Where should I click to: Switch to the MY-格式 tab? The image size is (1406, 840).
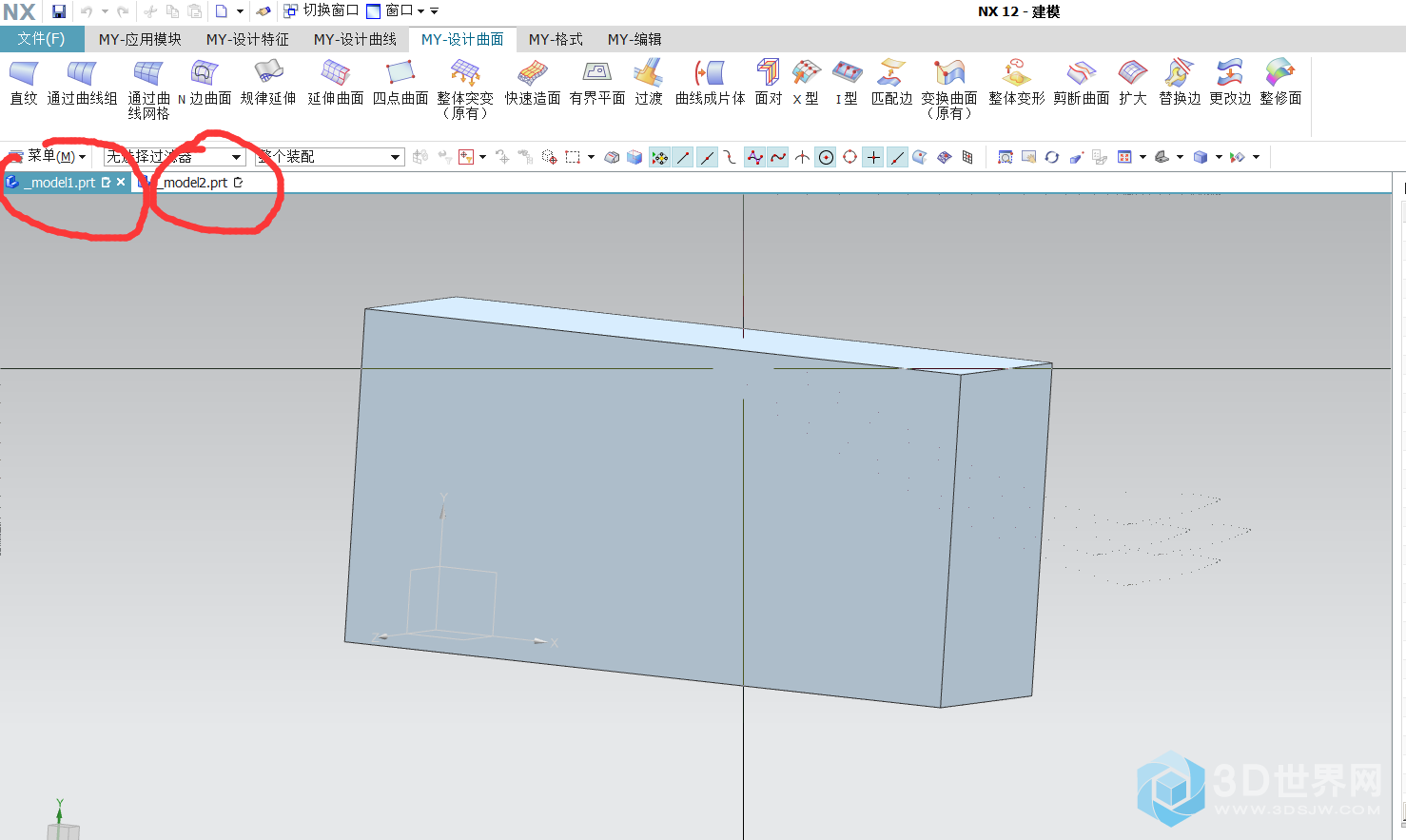pos(556,39)
